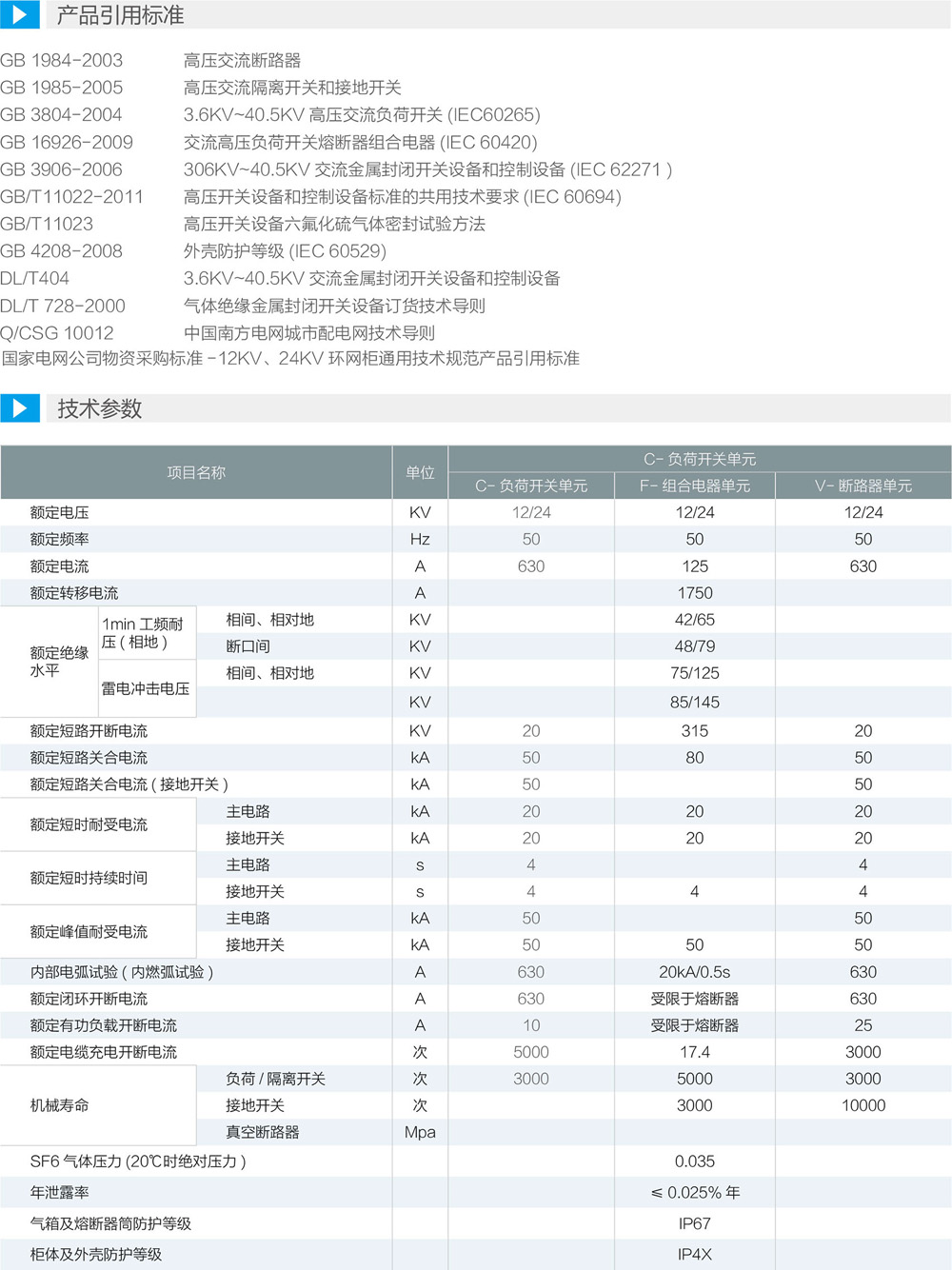Click the Q/CSG 10012 standard code

coord(57,333)
